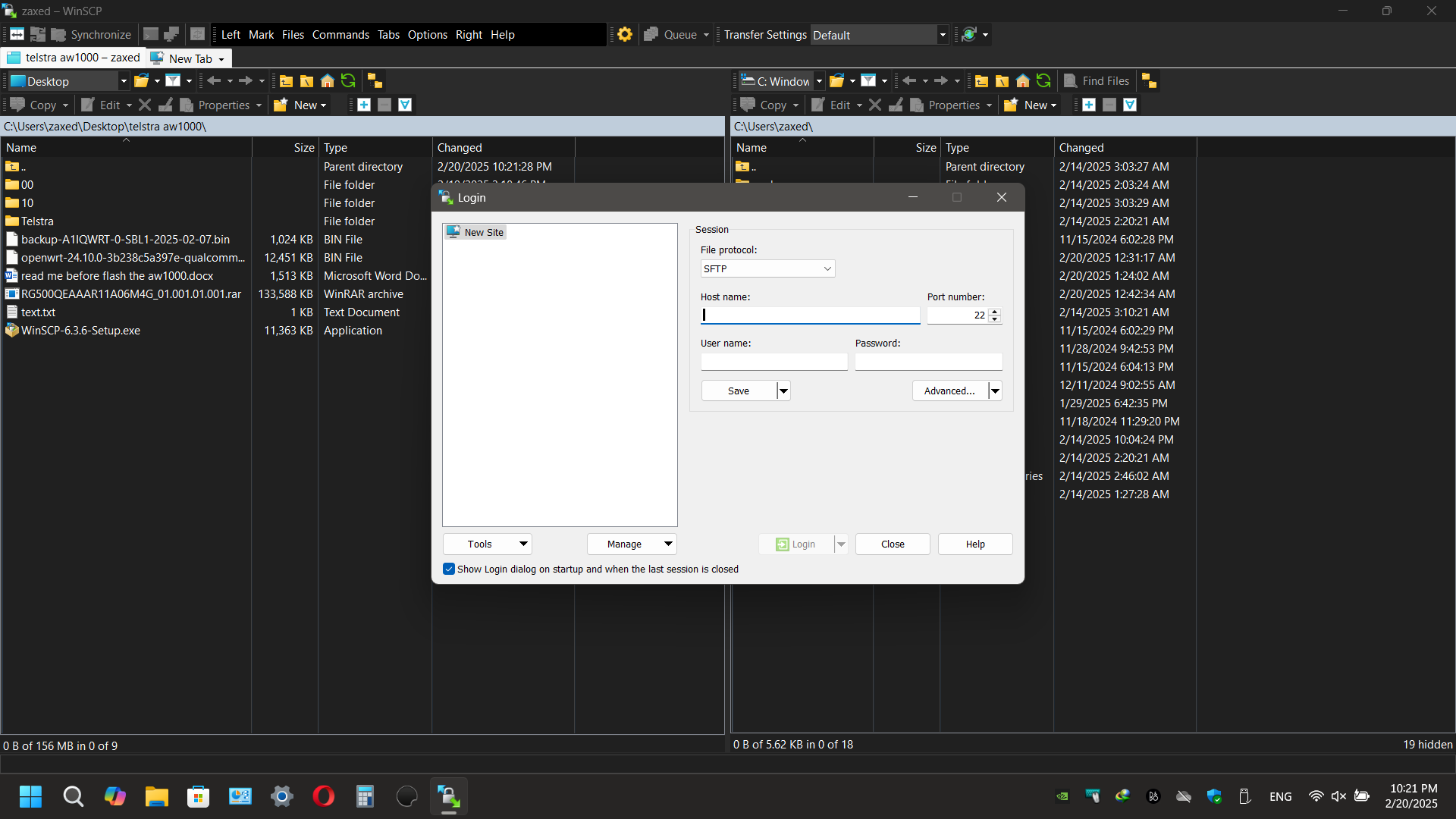
Task: Switch to the telstra aw1000 tab
Action: click(72, 58)
